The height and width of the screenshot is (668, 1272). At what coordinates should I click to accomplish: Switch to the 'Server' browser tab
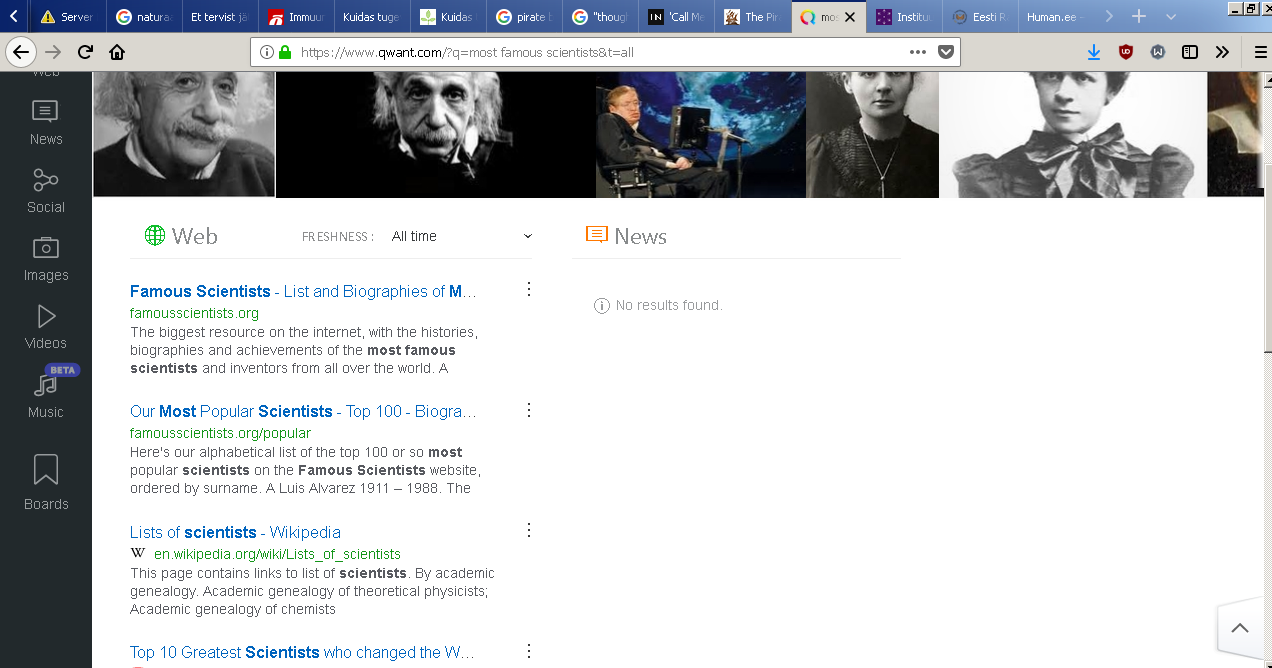[68, 17]
